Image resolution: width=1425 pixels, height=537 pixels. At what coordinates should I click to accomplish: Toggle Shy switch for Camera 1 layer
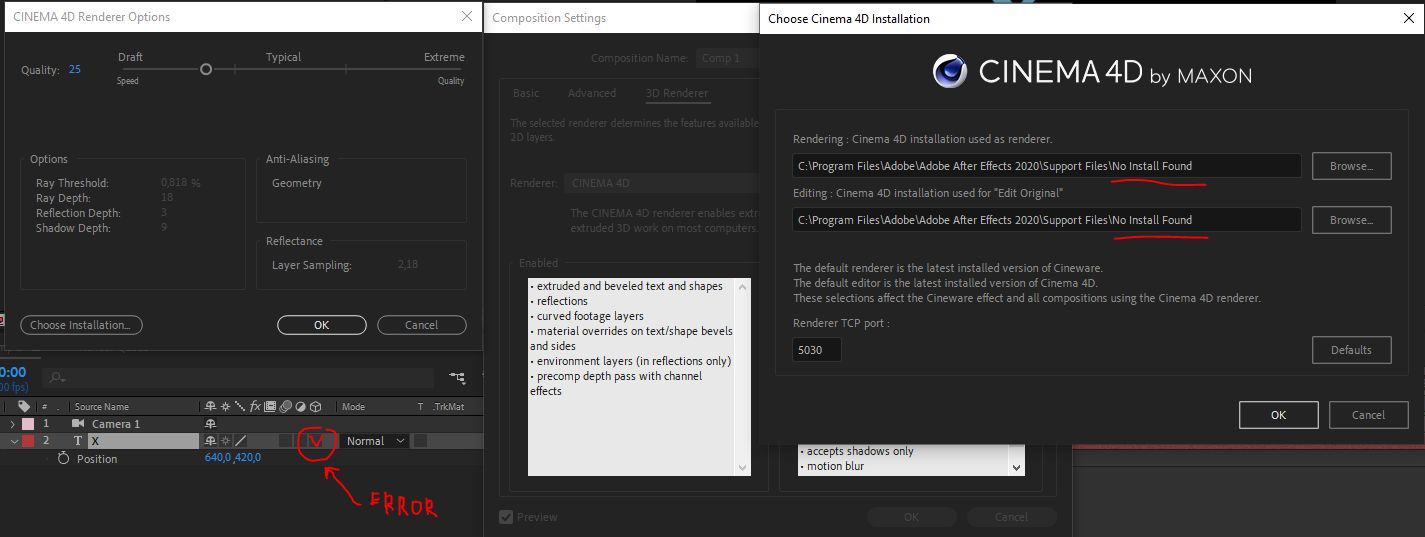210,424
